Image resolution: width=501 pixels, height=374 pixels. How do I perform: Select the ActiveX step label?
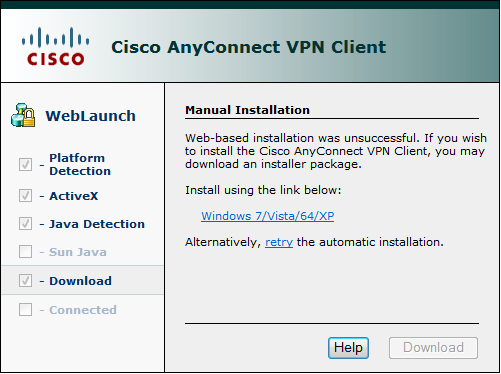(74, 196)
